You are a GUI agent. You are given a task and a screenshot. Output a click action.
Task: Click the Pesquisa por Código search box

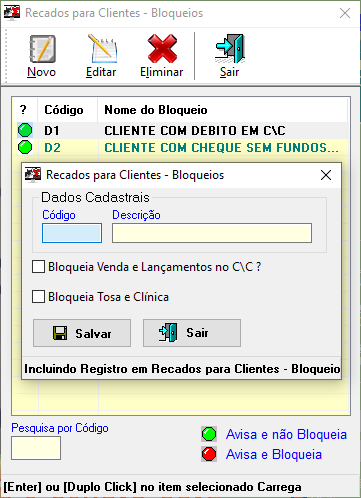pyautogui.click(x=36, y=448)
